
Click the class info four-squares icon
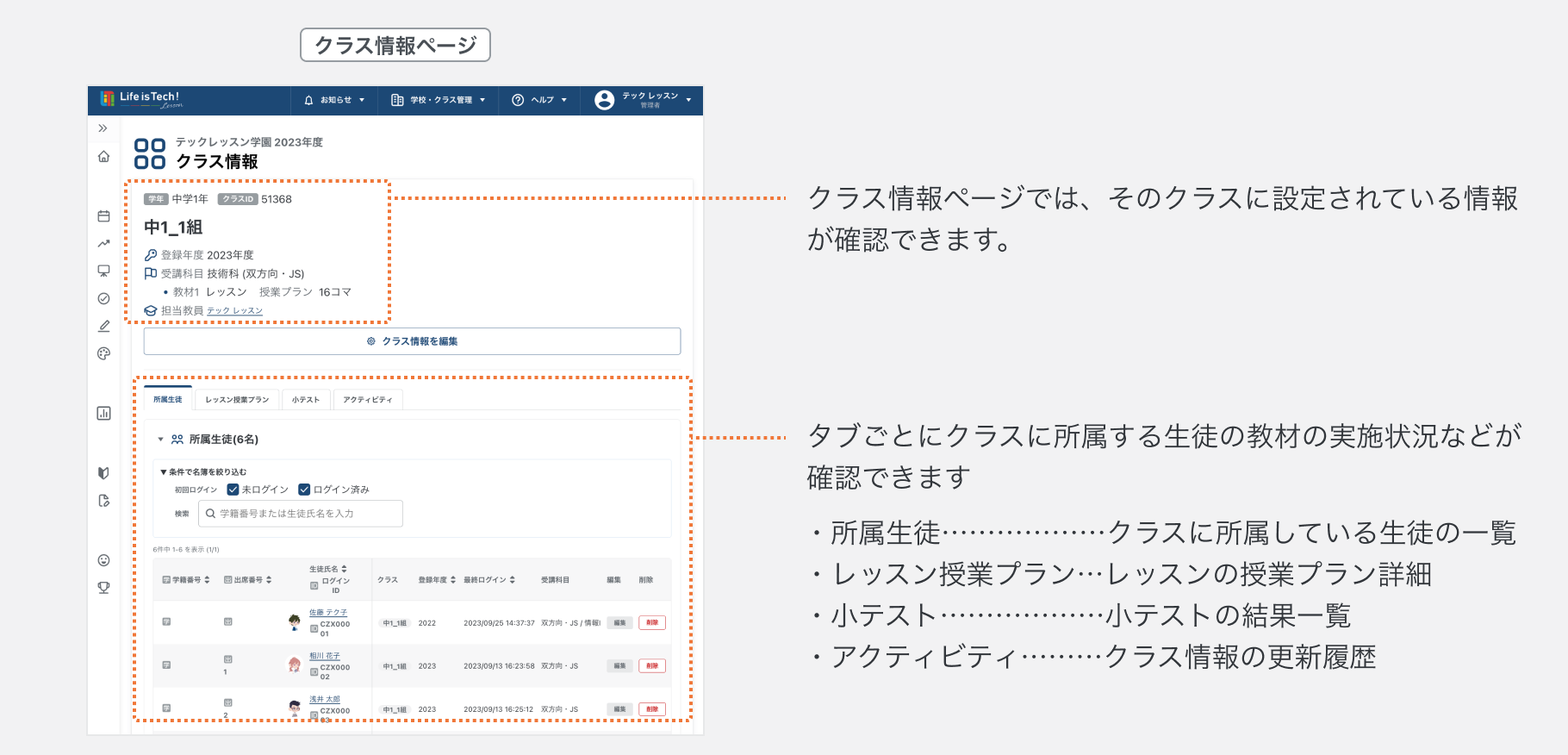(150, 153)
